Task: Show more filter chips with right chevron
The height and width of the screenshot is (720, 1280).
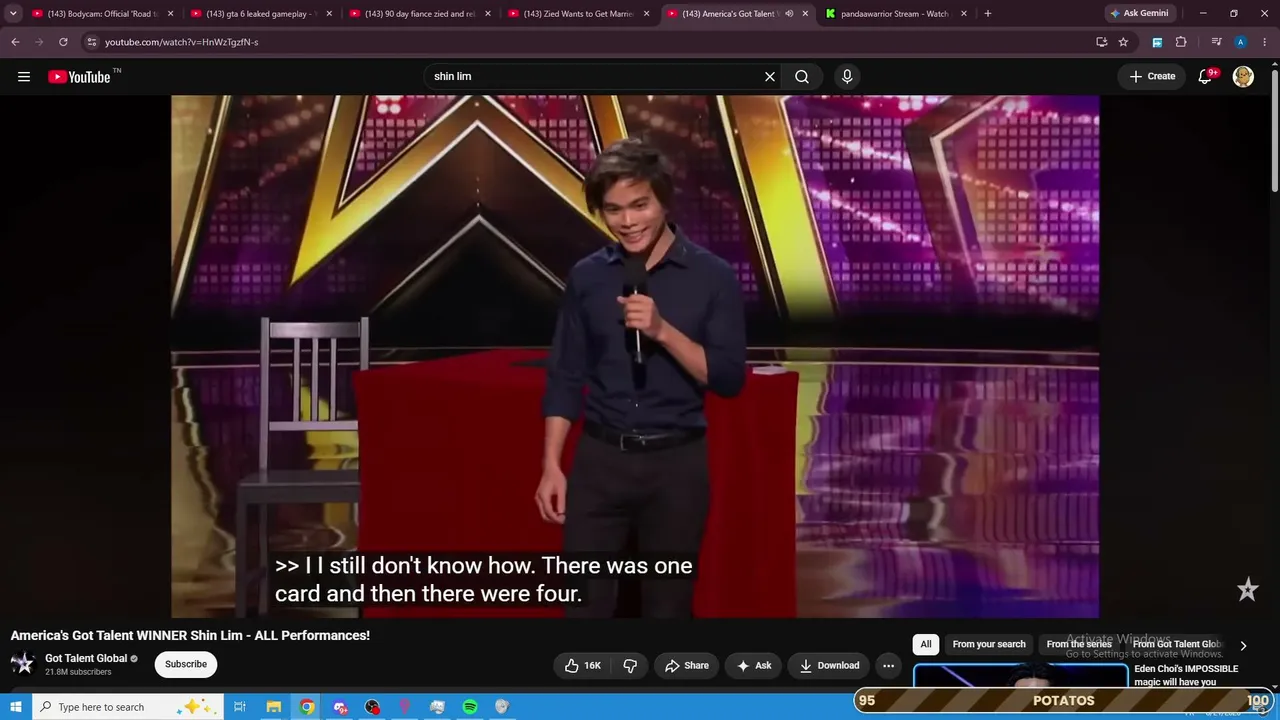Action: click(1243, 645)
